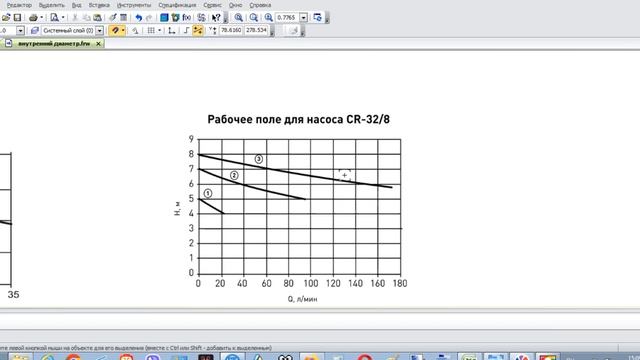Open the Сервис menu
This screenshot has height=360, width=640.
pos(212,5)
